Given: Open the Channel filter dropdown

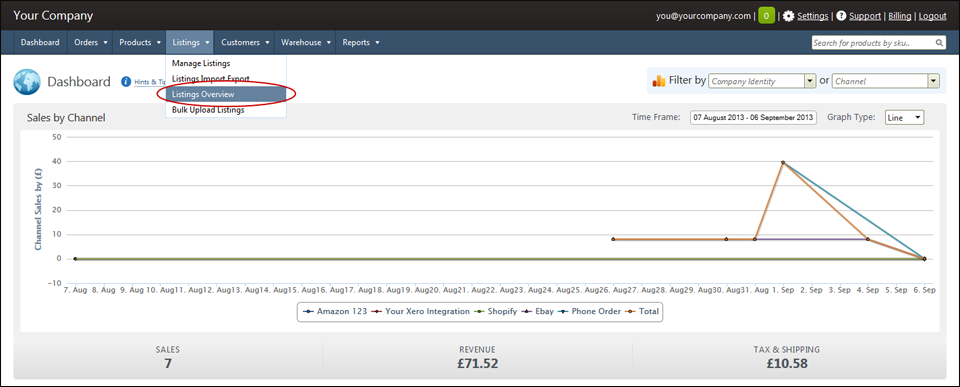Looking at the screenshot, I should tap(886, 81).
